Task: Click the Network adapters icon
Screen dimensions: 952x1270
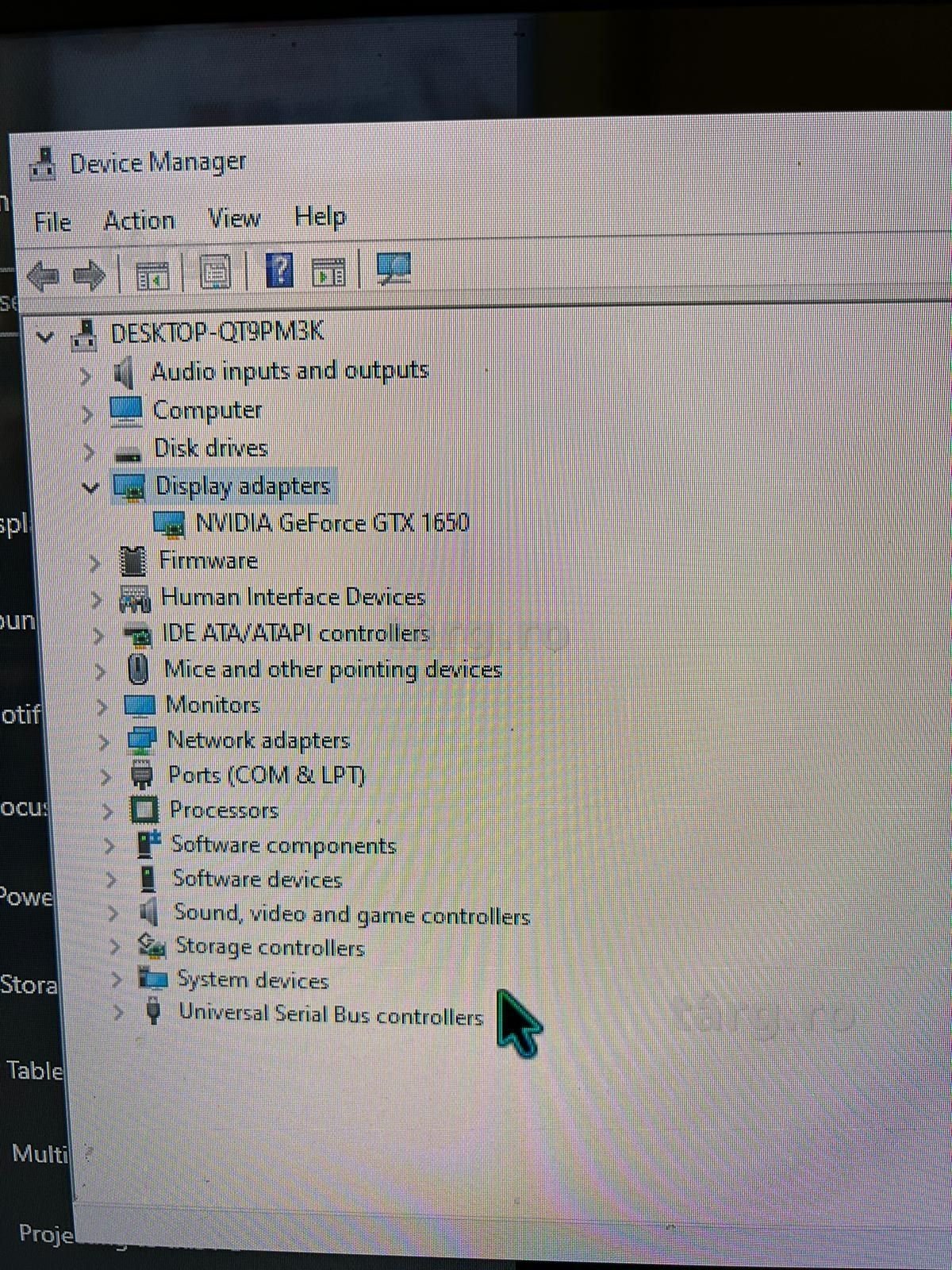Action: (x=142, y=740)
